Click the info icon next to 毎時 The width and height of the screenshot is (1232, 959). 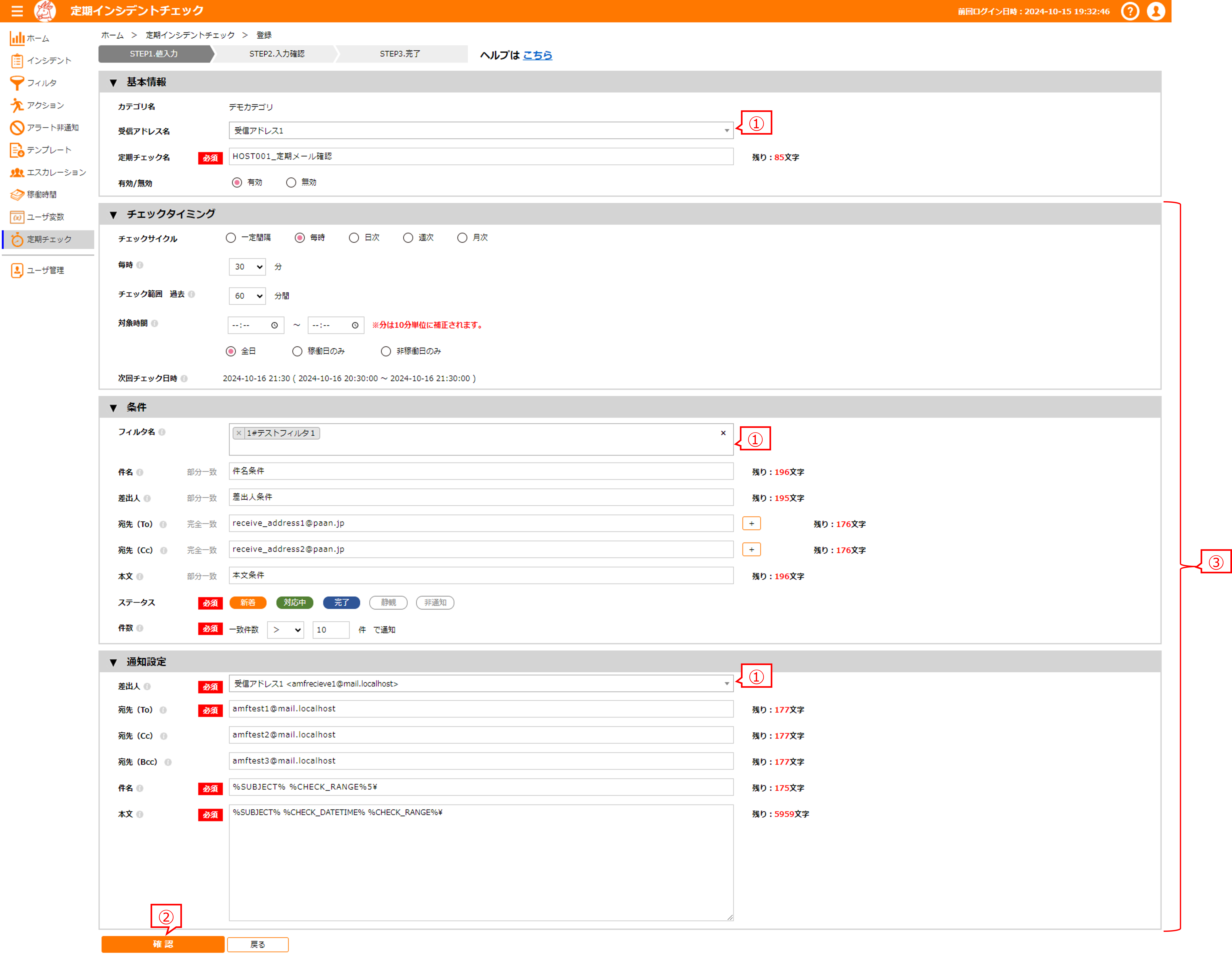point(140,265)
